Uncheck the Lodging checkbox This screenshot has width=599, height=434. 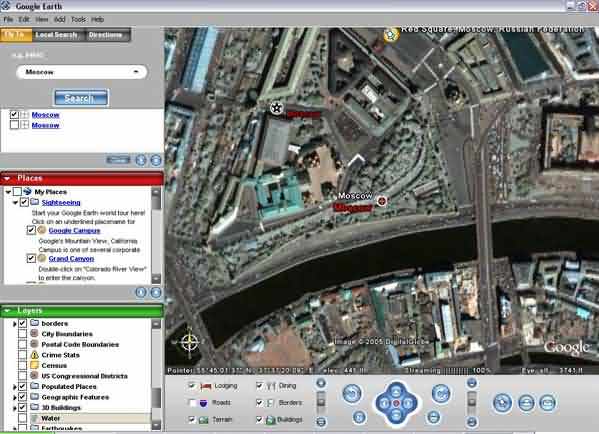click(x=192, y=385)
